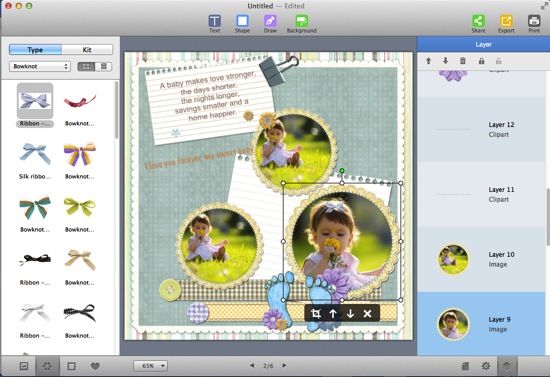Click the clipart list scrollbar
The height and width of the screenshot is (377, 550).
pyautogui.click(x=116, y=109)
